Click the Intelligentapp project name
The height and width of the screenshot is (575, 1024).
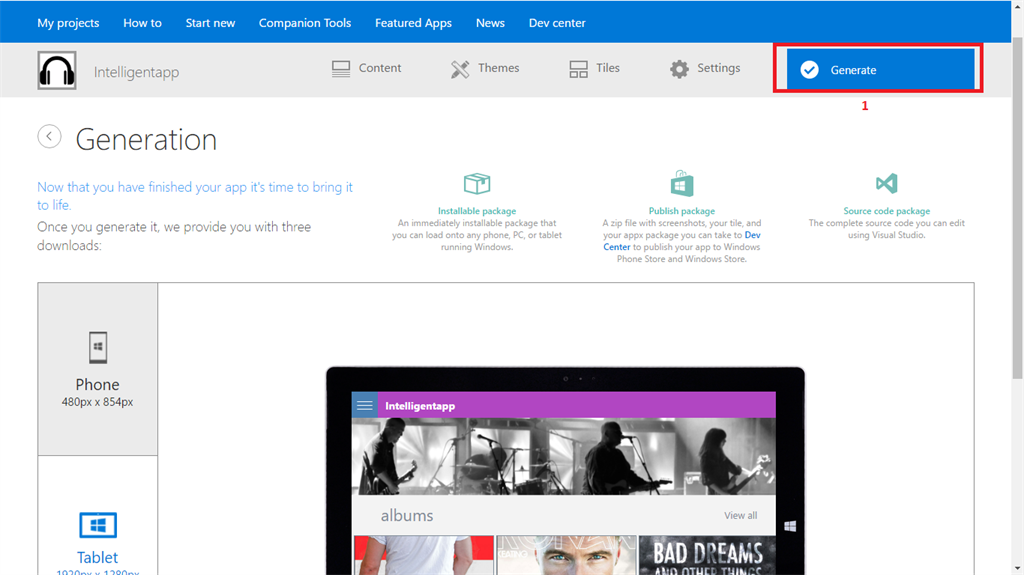136,72
